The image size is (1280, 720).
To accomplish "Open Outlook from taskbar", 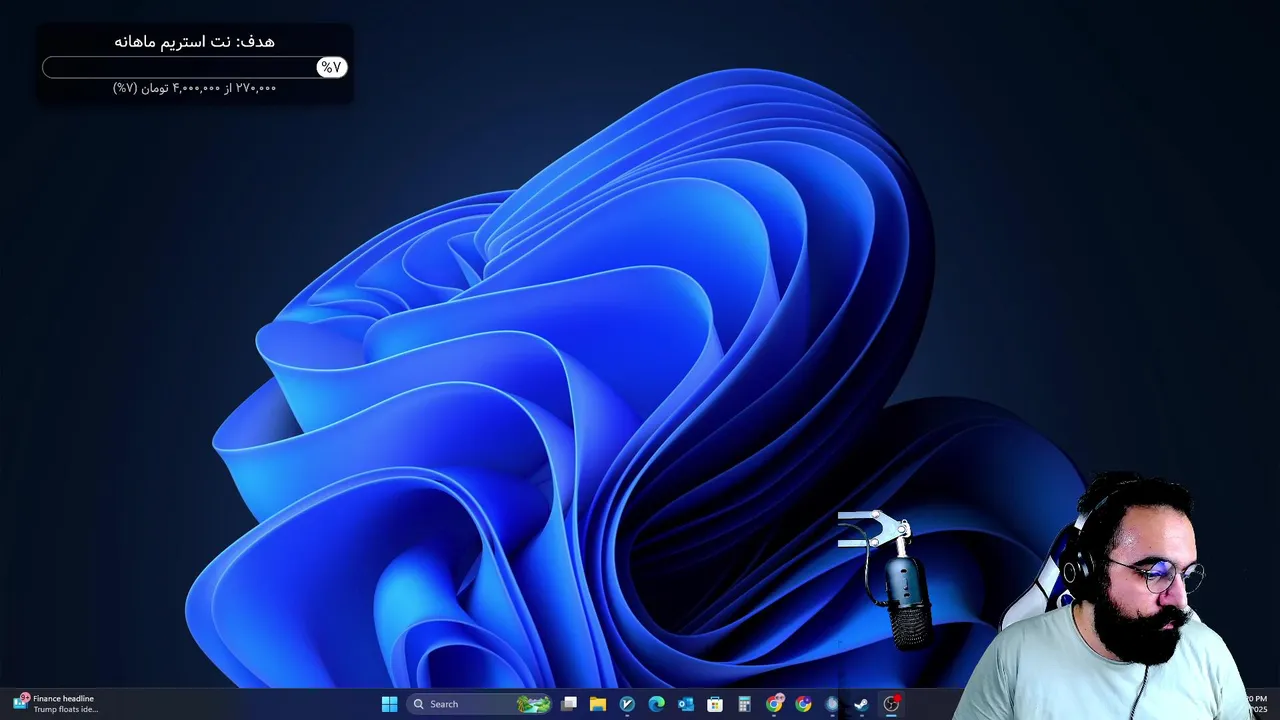I will click(x=686, y=704).
